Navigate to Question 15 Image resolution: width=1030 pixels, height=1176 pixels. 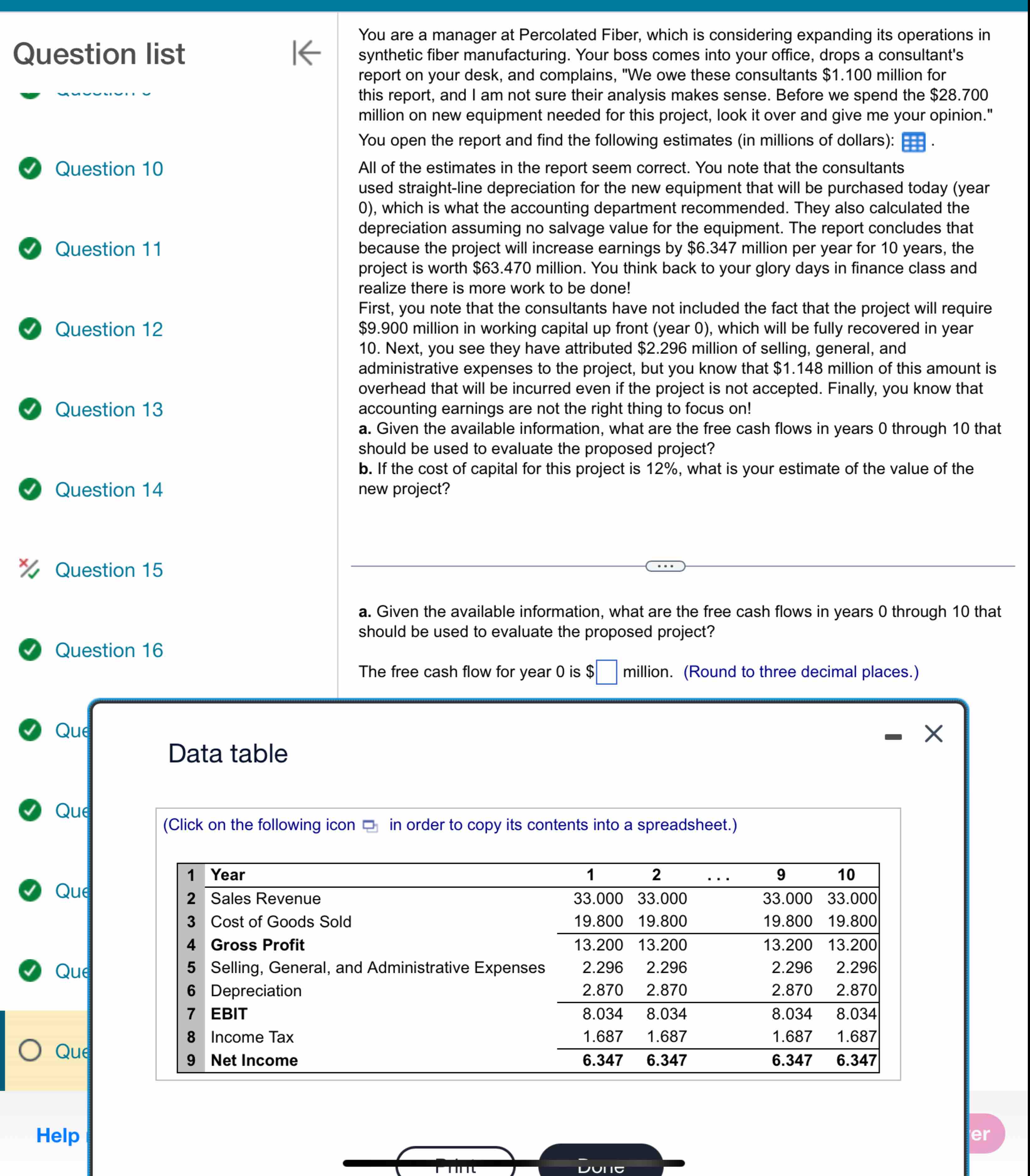click(109, 570)
